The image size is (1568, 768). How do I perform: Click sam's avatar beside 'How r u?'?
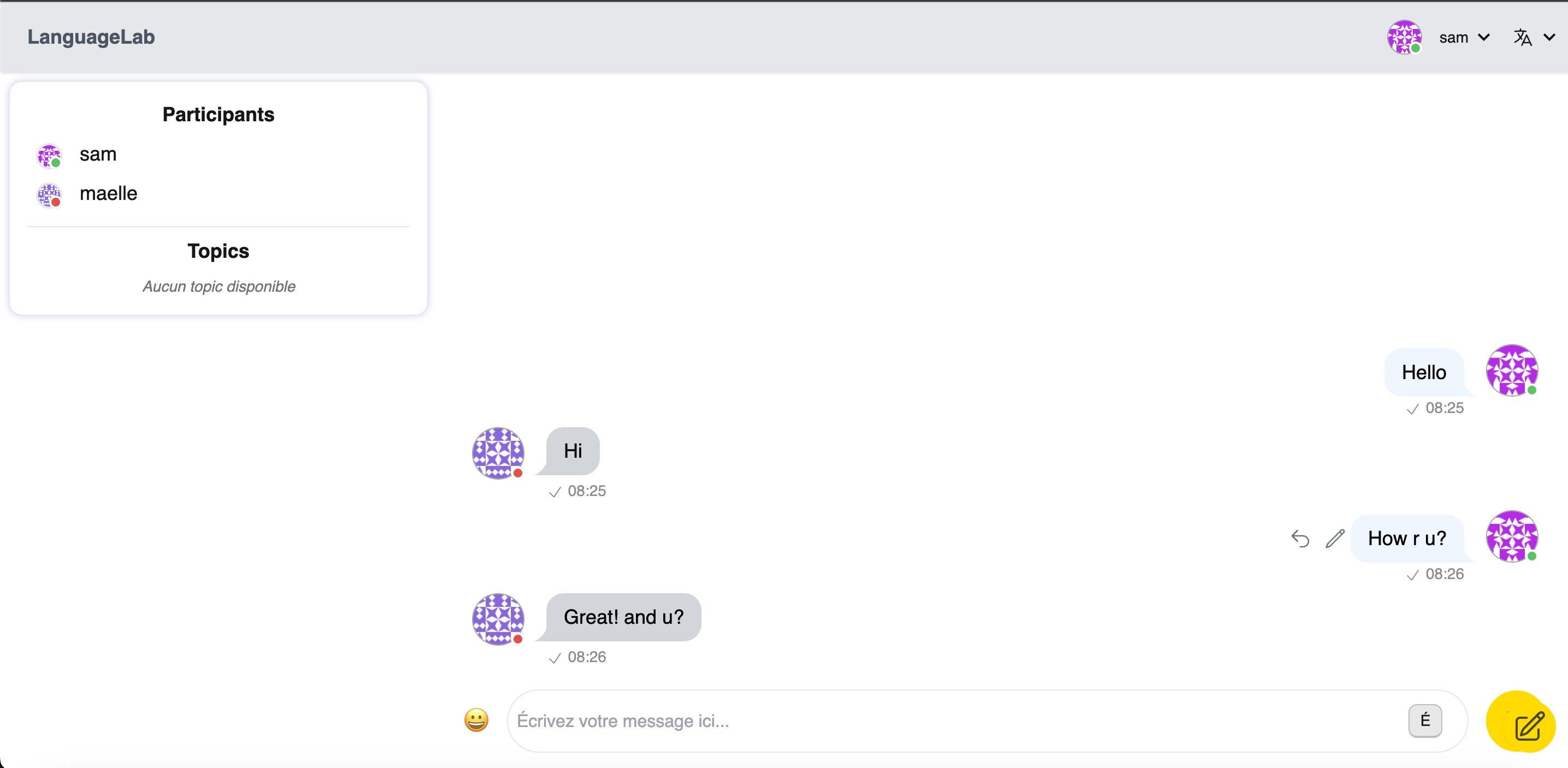[1512, 536]
